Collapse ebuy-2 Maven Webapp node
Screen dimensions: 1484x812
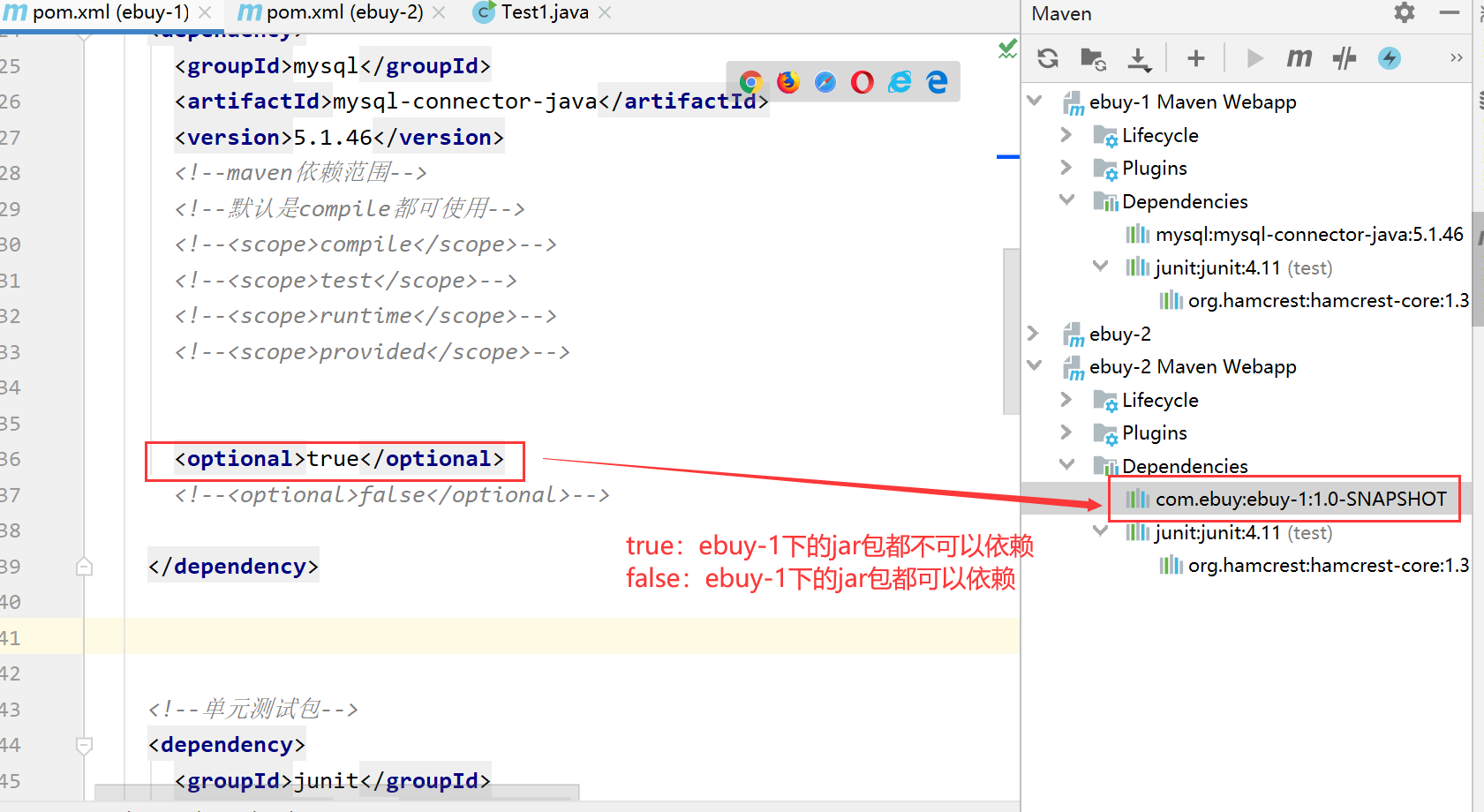tap(1035, 365)
